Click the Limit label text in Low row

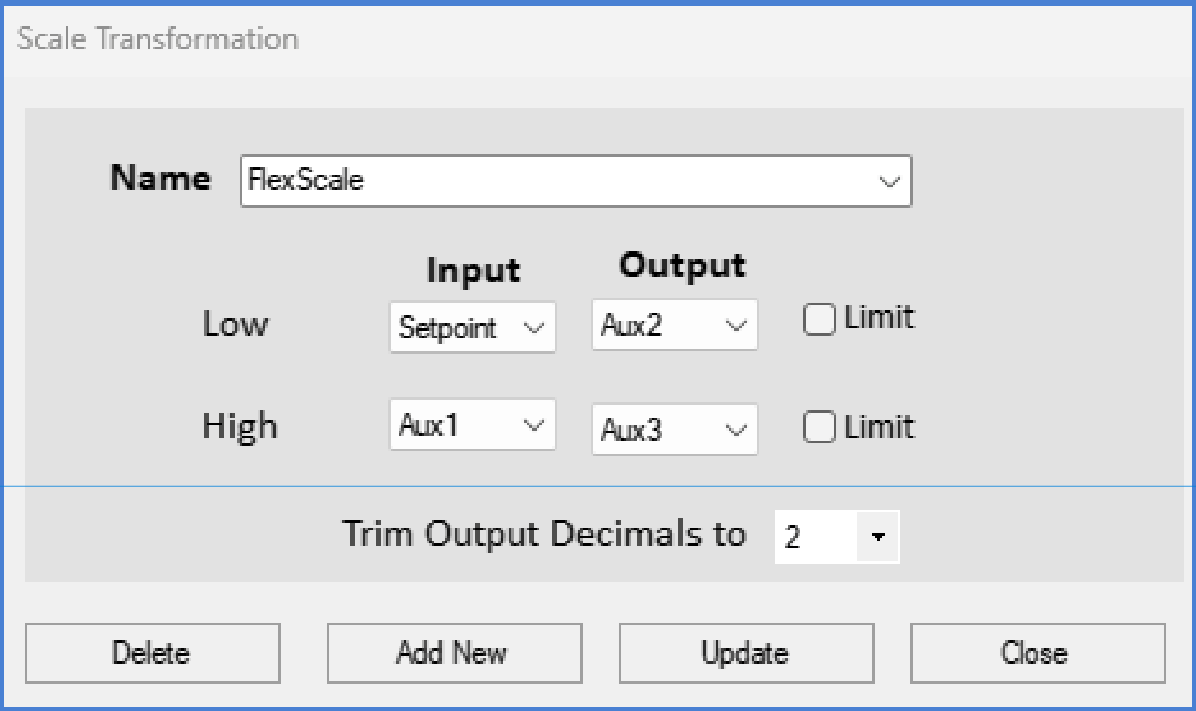tap(879, 317)
